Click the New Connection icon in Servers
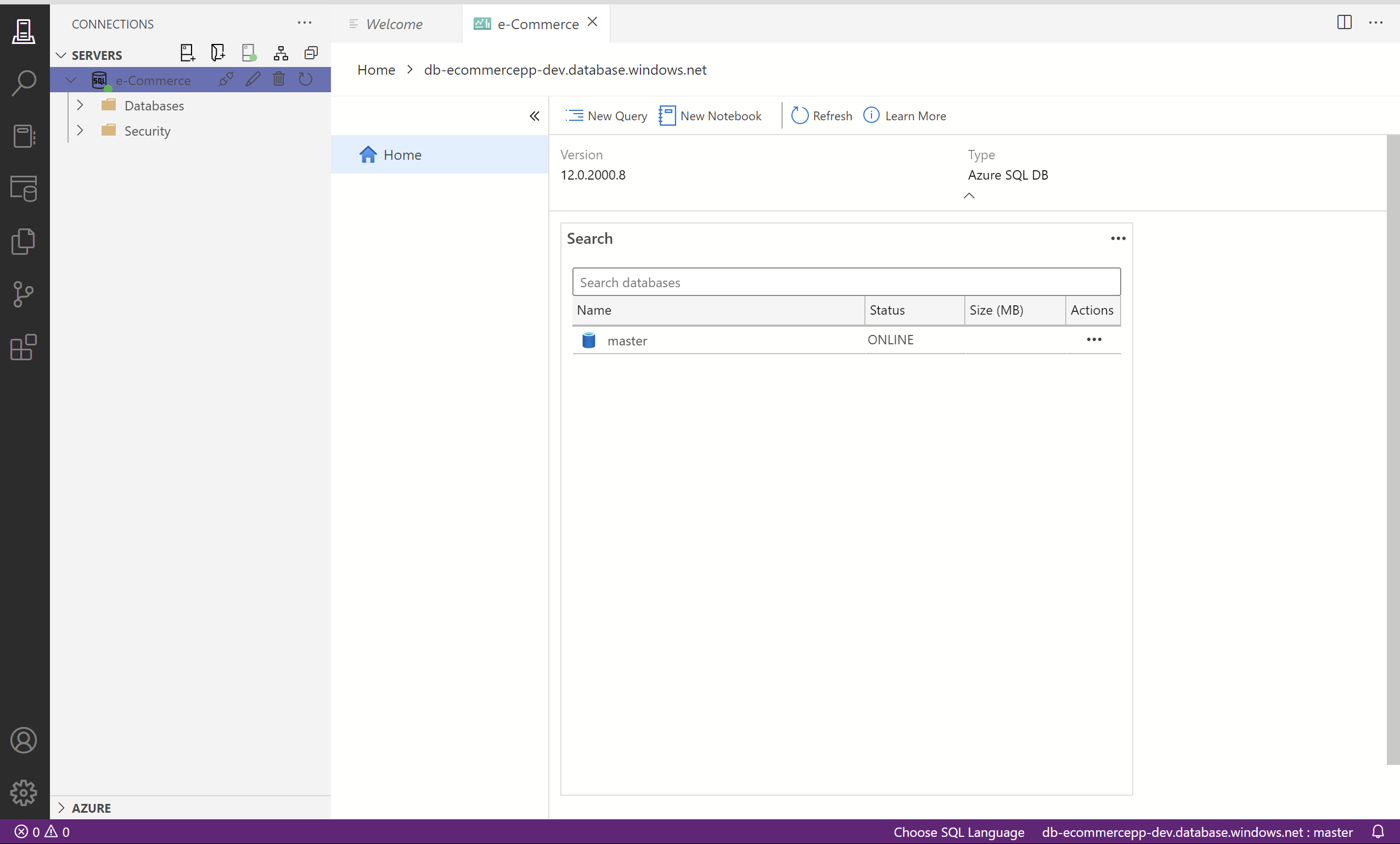This screenshot has width=1400, height=844. (187, 53)
